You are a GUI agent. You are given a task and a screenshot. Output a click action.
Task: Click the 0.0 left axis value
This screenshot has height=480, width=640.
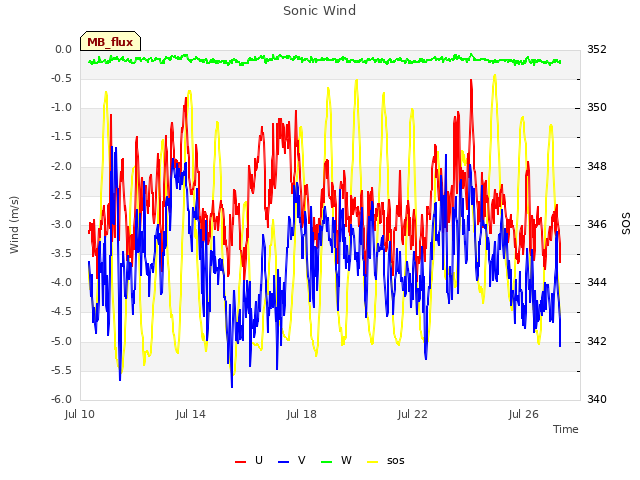(64, 49)
